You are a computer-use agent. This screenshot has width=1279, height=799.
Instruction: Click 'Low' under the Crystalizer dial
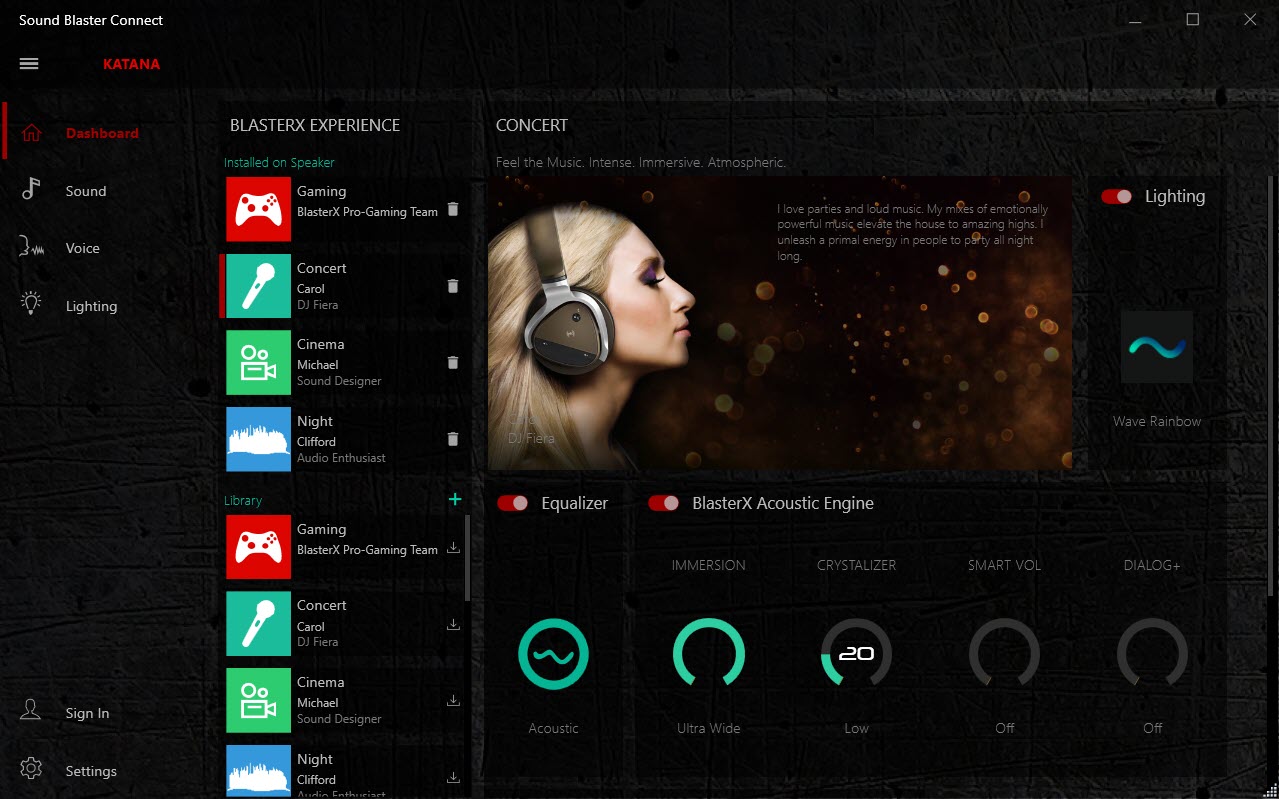point(857,728)
